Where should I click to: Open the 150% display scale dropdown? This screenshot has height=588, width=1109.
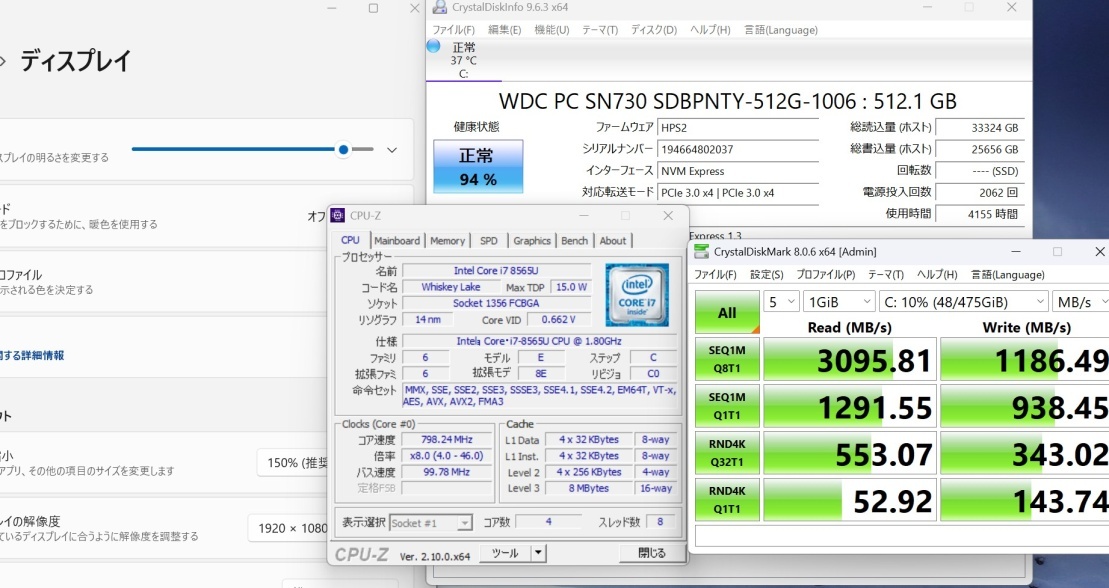point(293,463)
